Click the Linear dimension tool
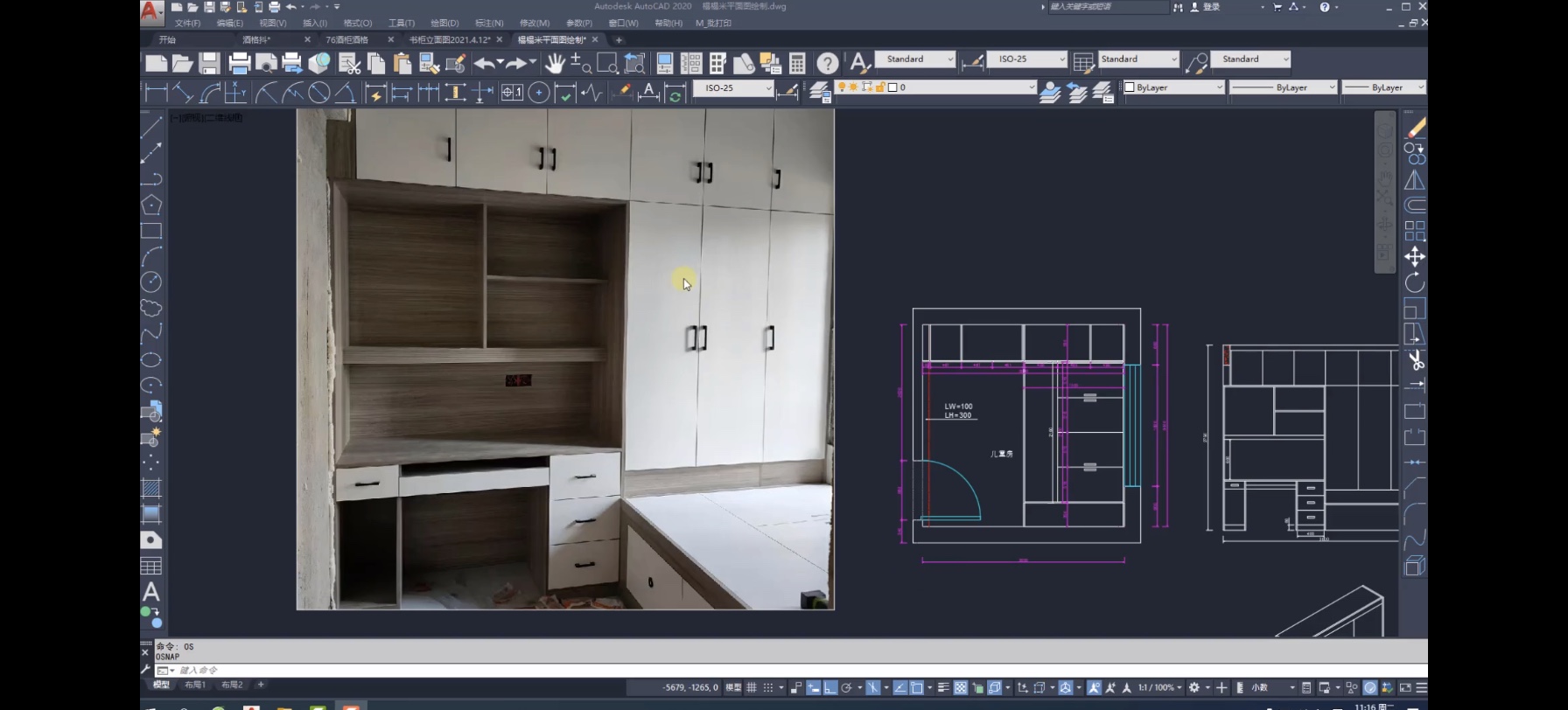Screen dimensions: 1568x710 point(156,92)
